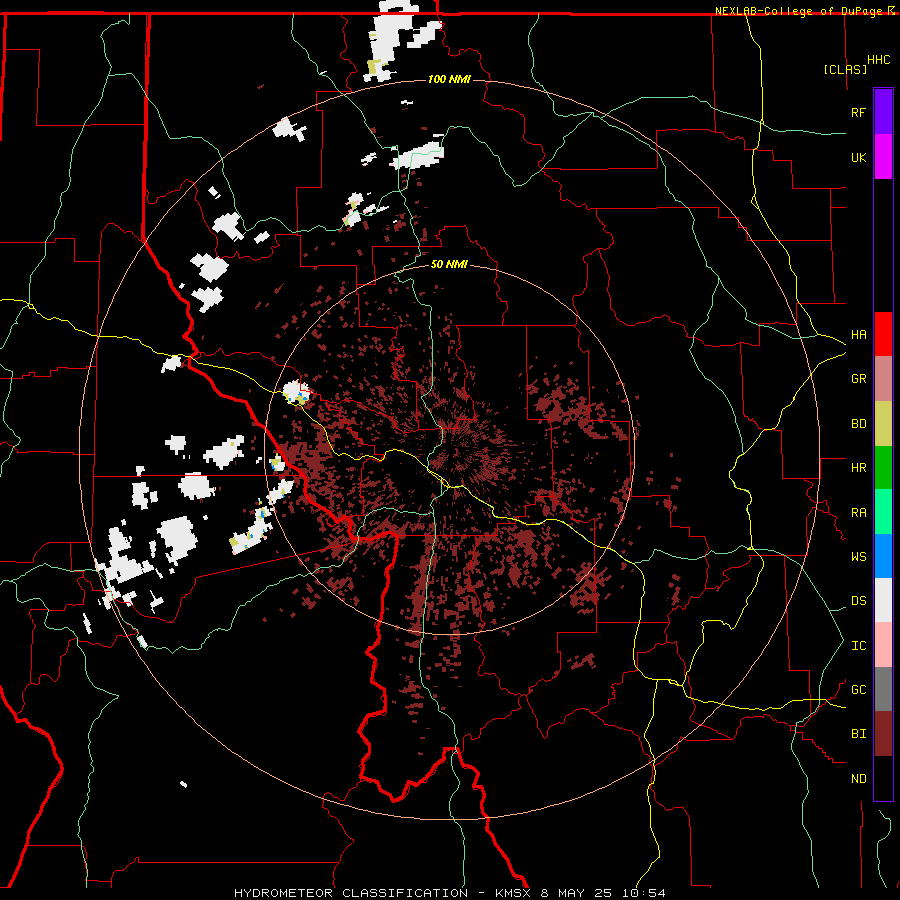Click the [CLAS] label
Image resolution: width=900 pixels, height=900 pixels.
click(x=845, y=69)
